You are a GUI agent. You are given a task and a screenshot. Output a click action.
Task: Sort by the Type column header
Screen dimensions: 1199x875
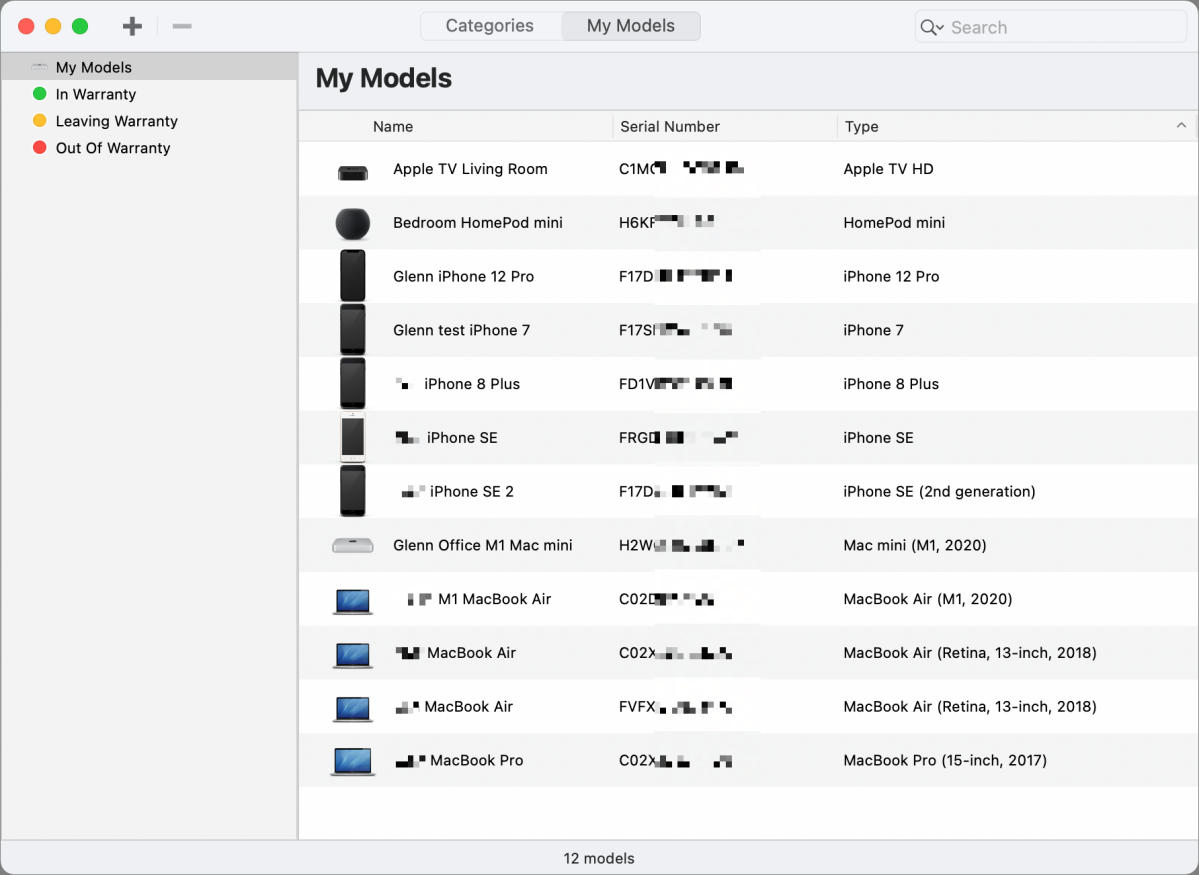pyautogui.click(x=862, y=127)
